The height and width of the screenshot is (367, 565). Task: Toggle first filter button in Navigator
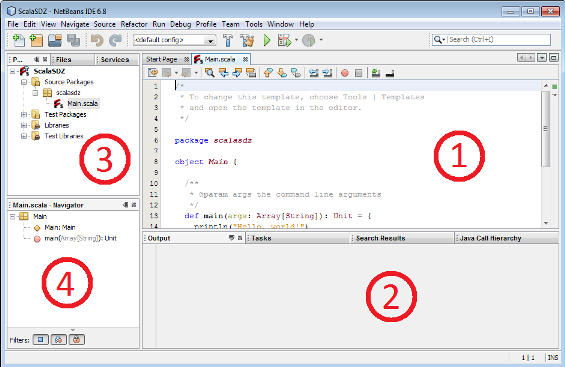click(41, 340)
